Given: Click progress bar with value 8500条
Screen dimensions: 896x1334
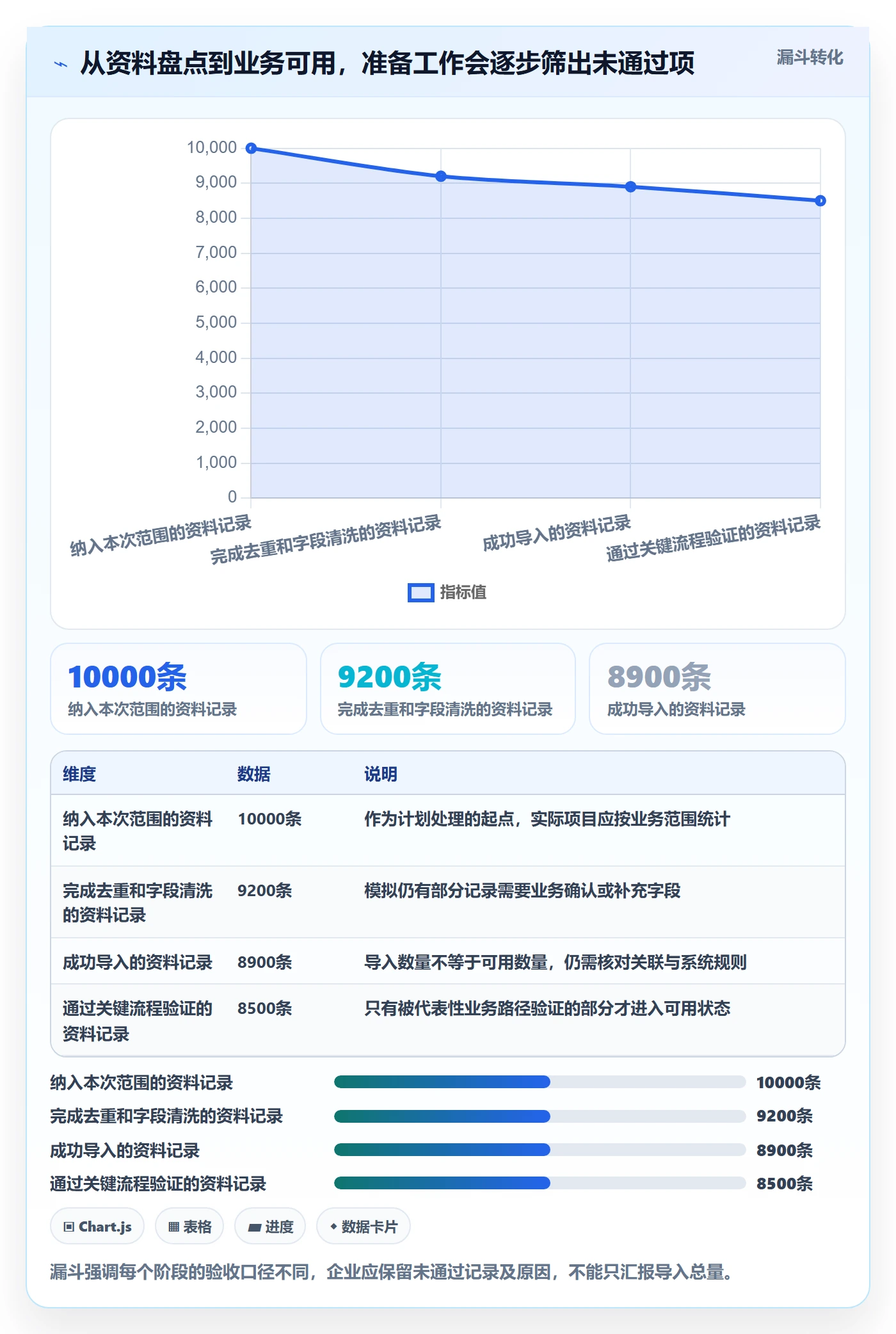Looking at the screenshot, I should tap(540, 1183).
